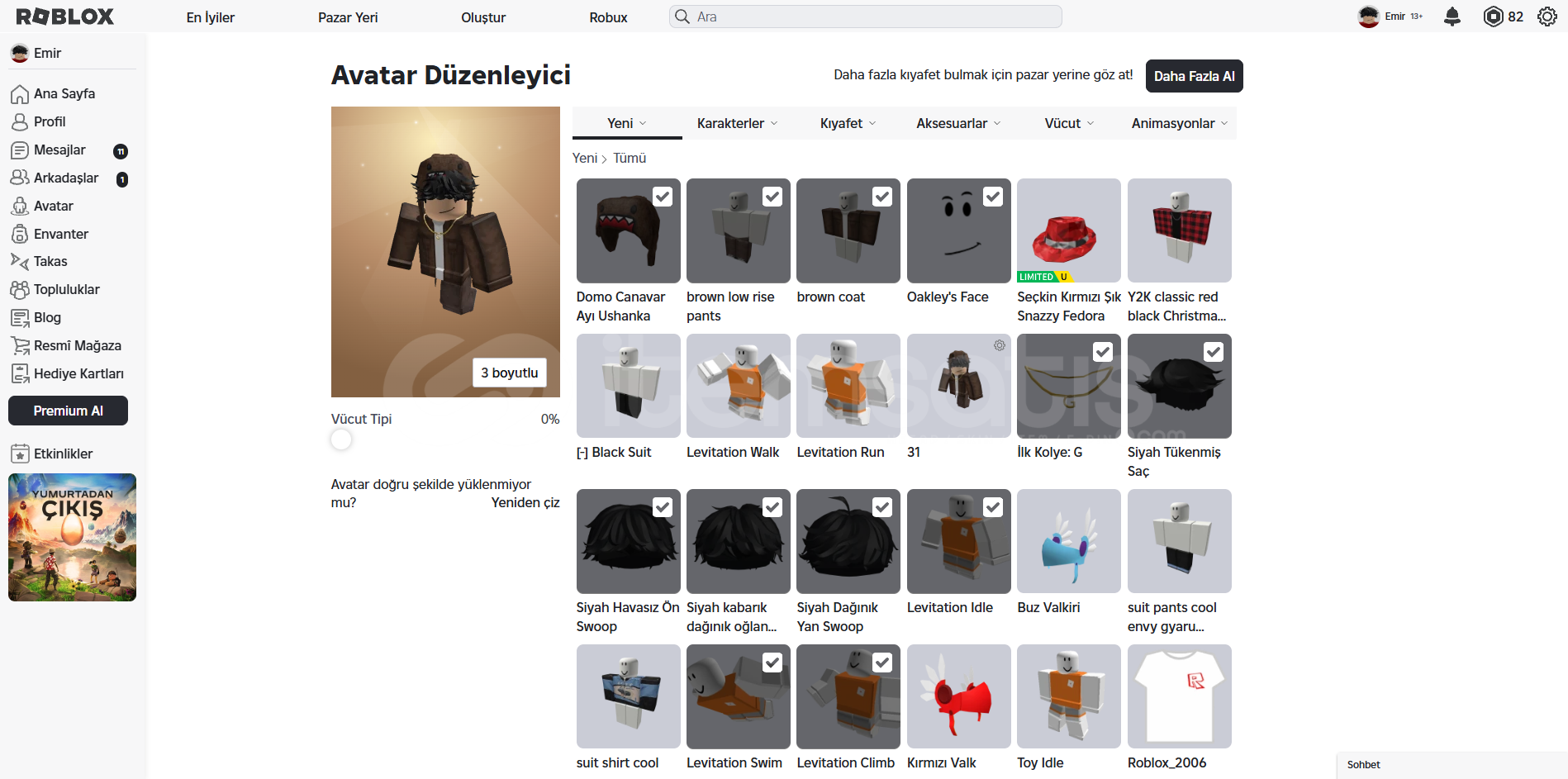
Task: Click the Takas trade icon
Action: 20,261
